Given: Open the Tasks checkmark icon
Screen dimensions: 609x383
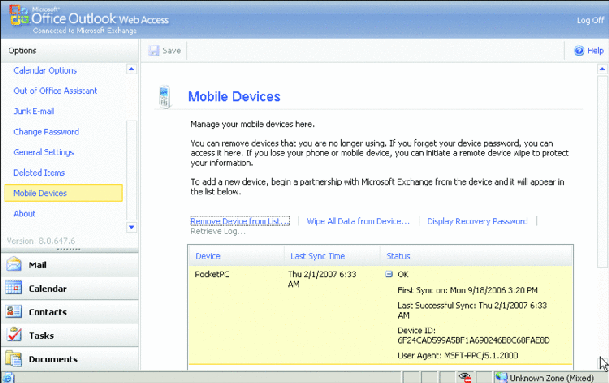Looking at the screenshot, I should coord(14,334).
